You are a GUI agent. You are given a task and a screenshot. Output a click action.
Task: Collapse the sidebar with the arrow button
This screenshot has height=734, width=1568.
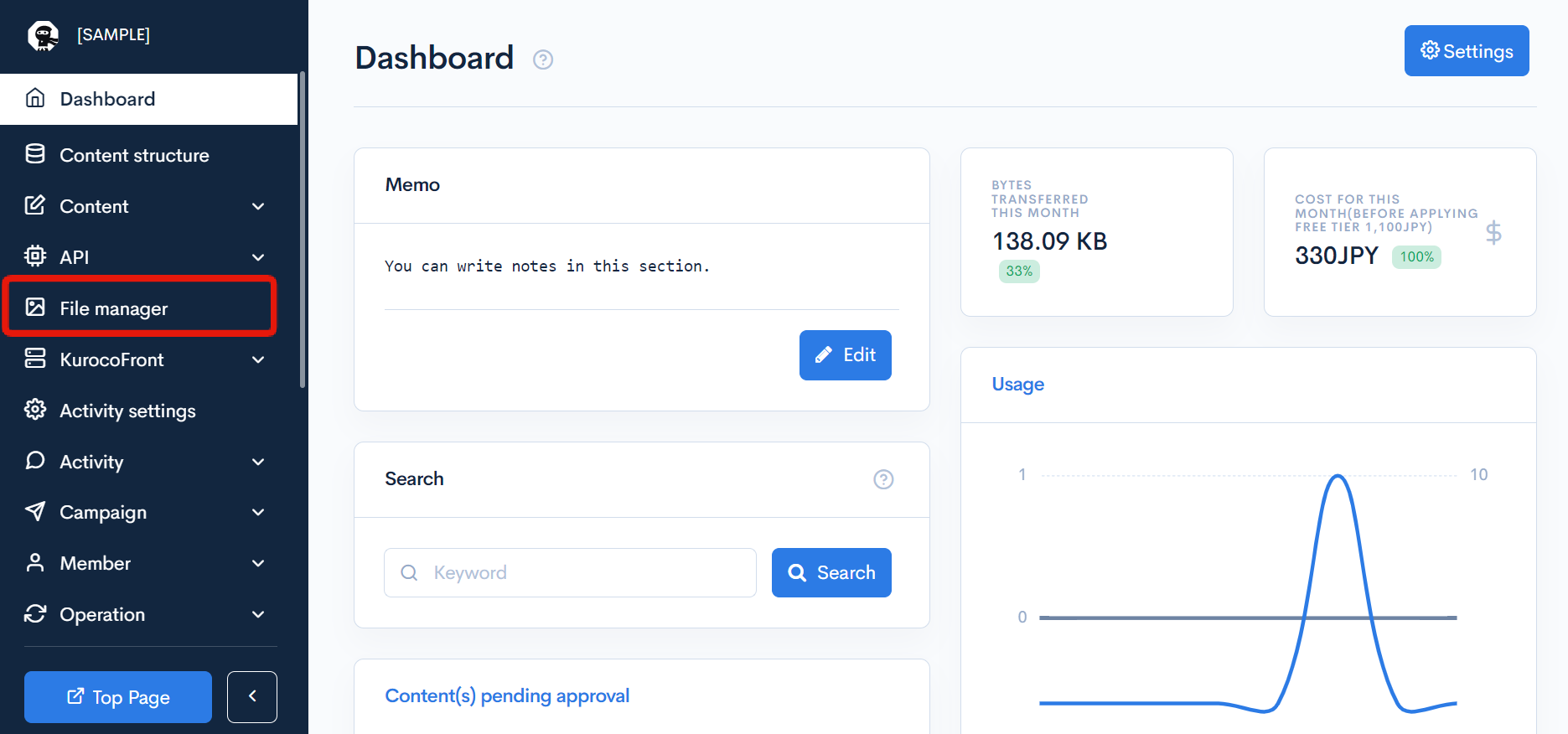(x=251, y=696)
